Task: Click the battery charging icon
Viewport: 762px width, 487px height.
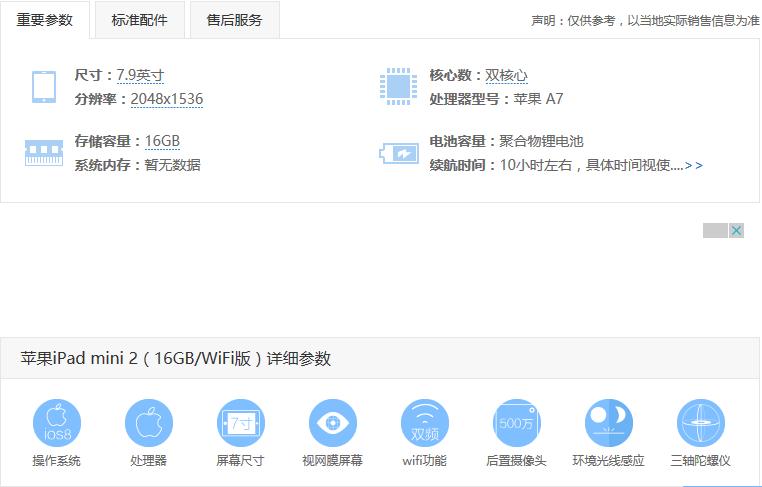Action: 398,154
